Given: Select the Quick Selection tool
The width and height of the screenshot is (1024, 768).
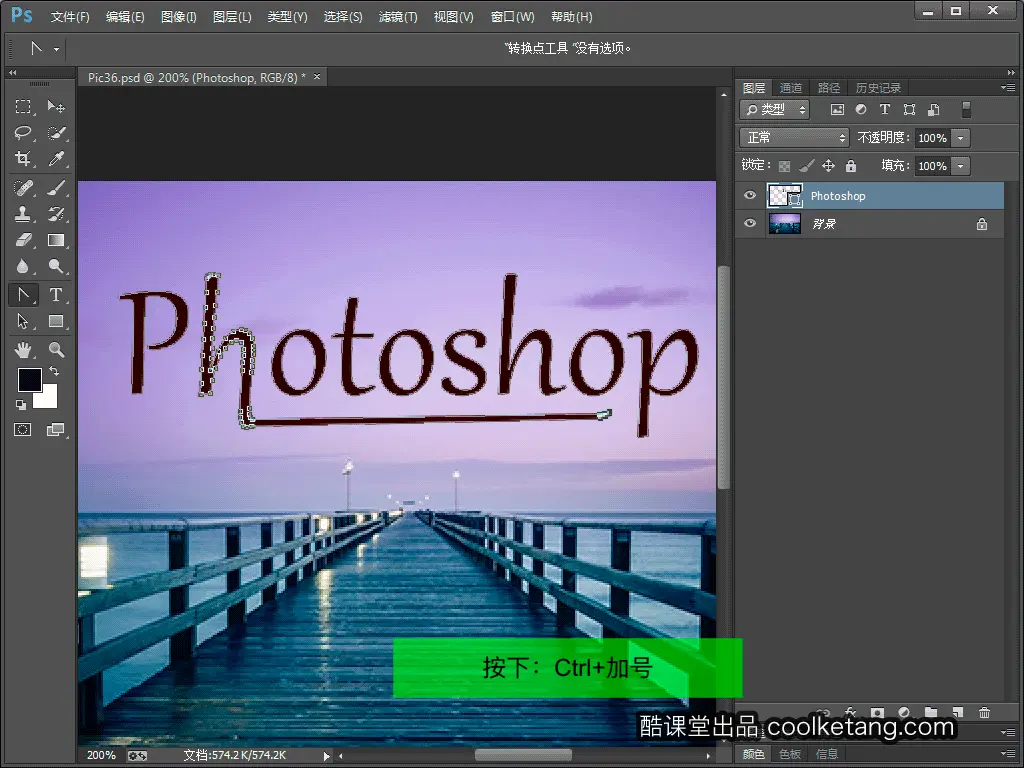Looking at the screenshot, I should (56, 133).
